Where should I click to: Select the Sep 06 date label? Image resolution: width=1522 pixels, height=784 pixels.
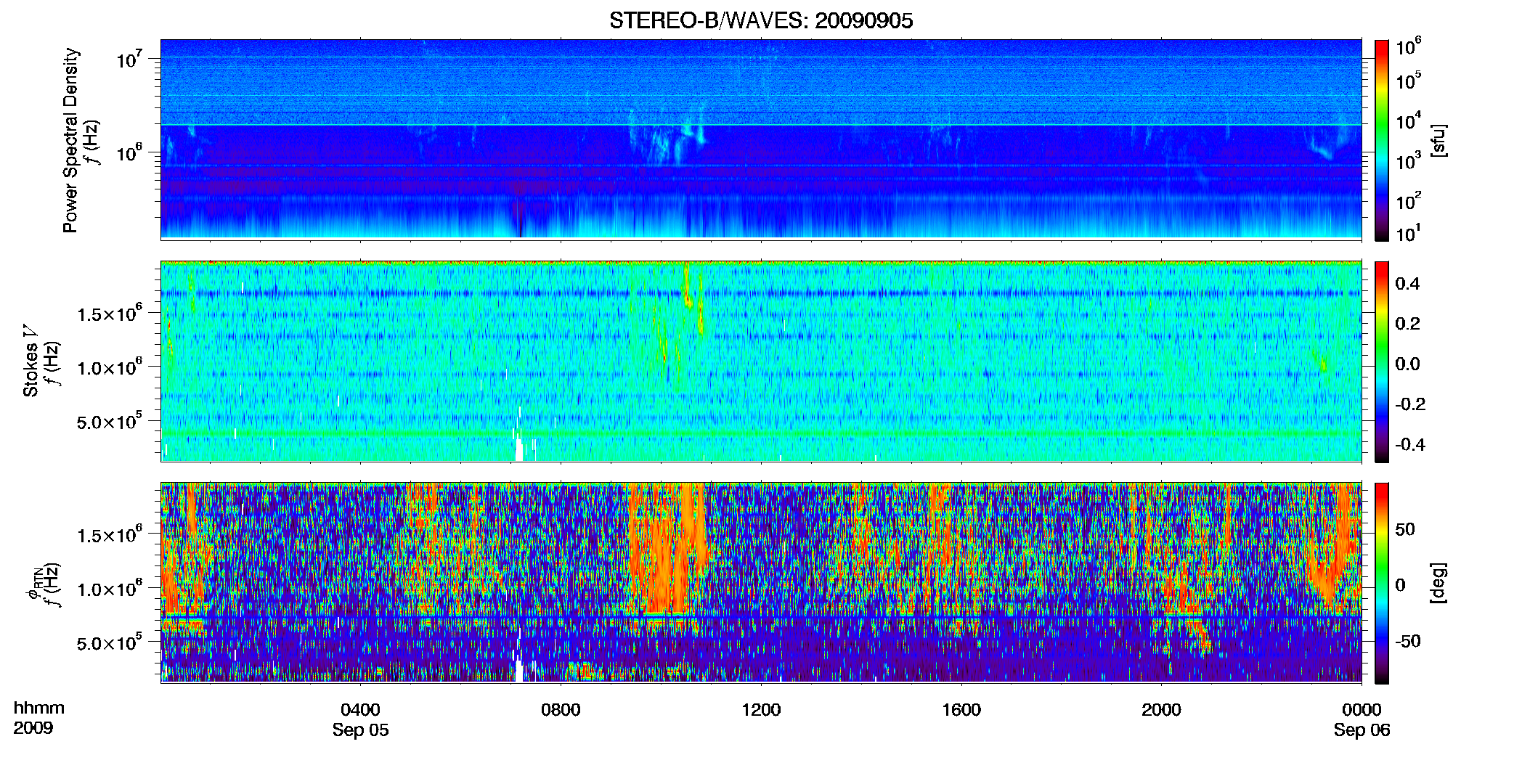pyautogui.click(x=1362, y=730)
